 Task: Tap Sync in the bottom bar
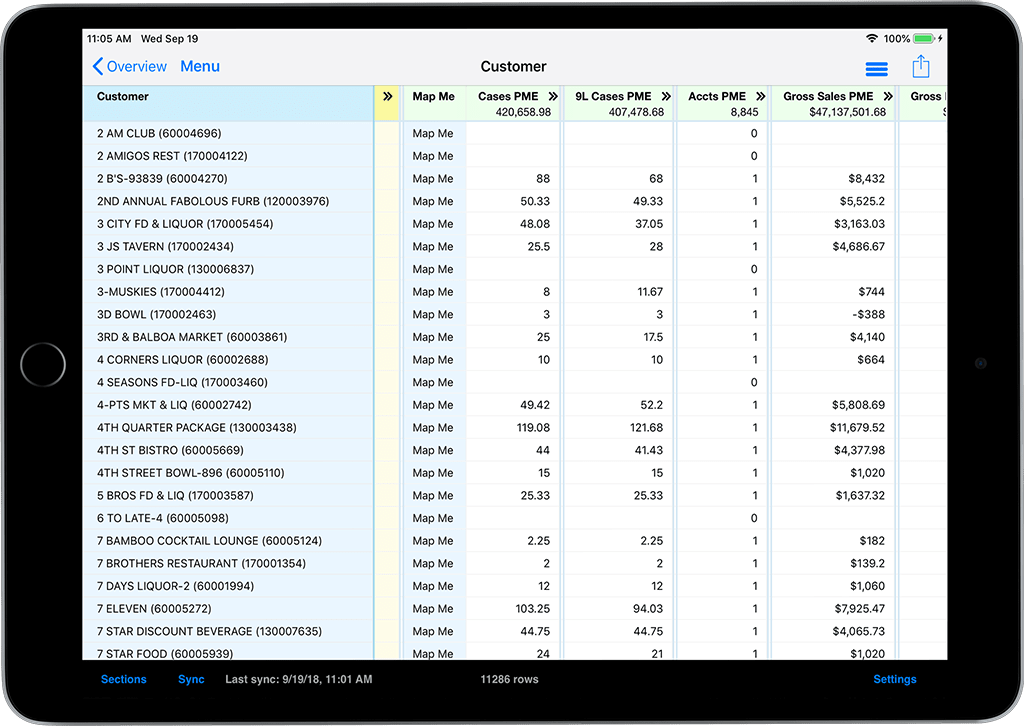coord(191,679)
